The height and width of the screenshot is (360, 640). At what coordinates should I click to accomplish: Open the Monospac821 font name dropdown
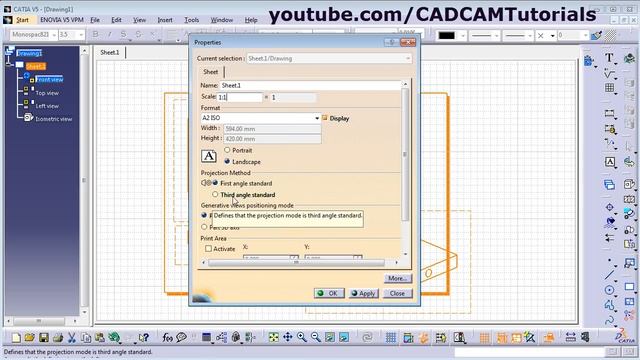pyautogui.click(x=53, y=35)
